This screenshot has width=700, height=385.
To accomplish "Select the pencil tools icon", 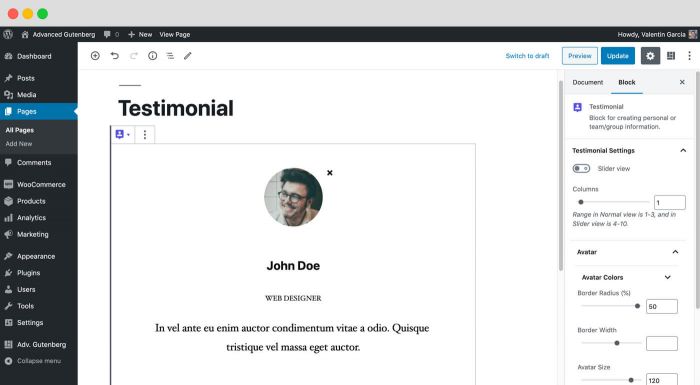I will pyautogui.click(x=188, y=56).
